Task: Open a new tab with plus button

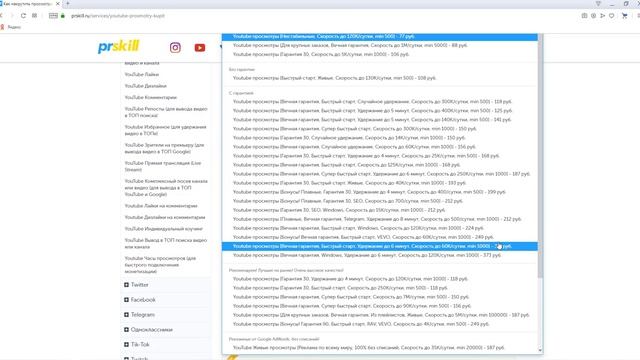Action: (x=68, y=4)
